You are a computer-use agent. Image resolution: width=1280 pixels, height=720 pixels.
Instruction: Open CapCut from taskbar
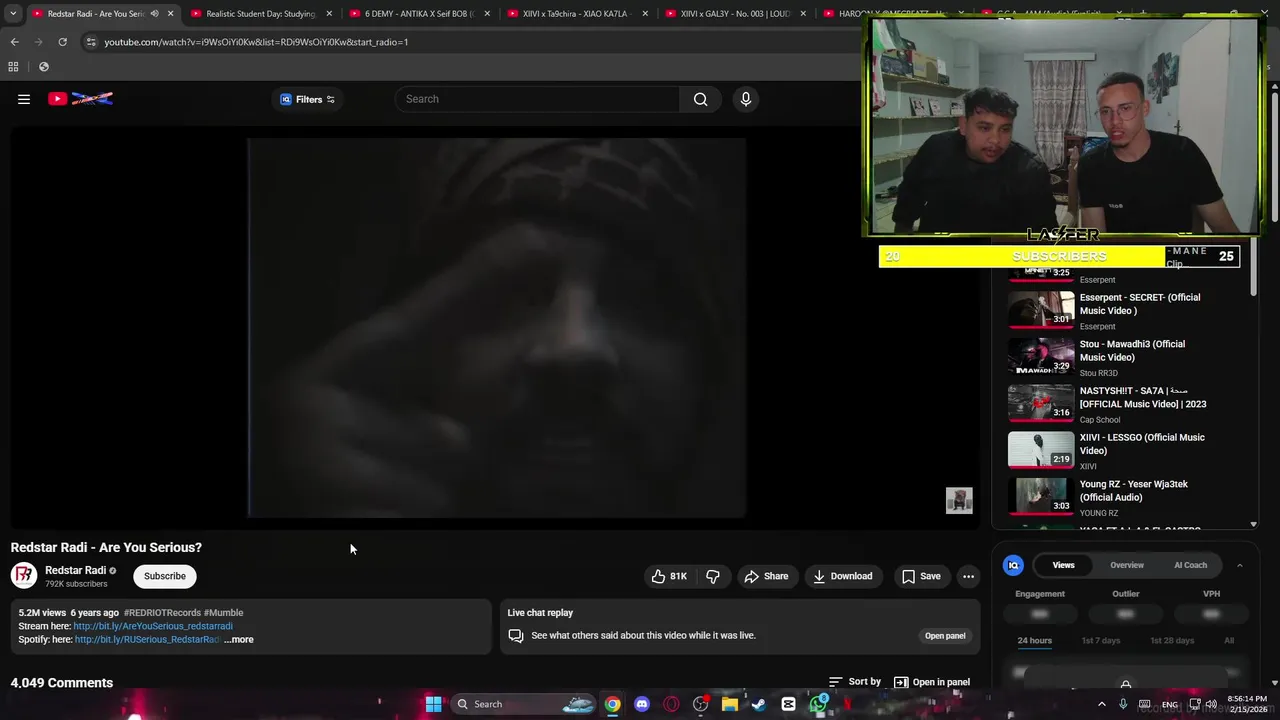[788, 704]
